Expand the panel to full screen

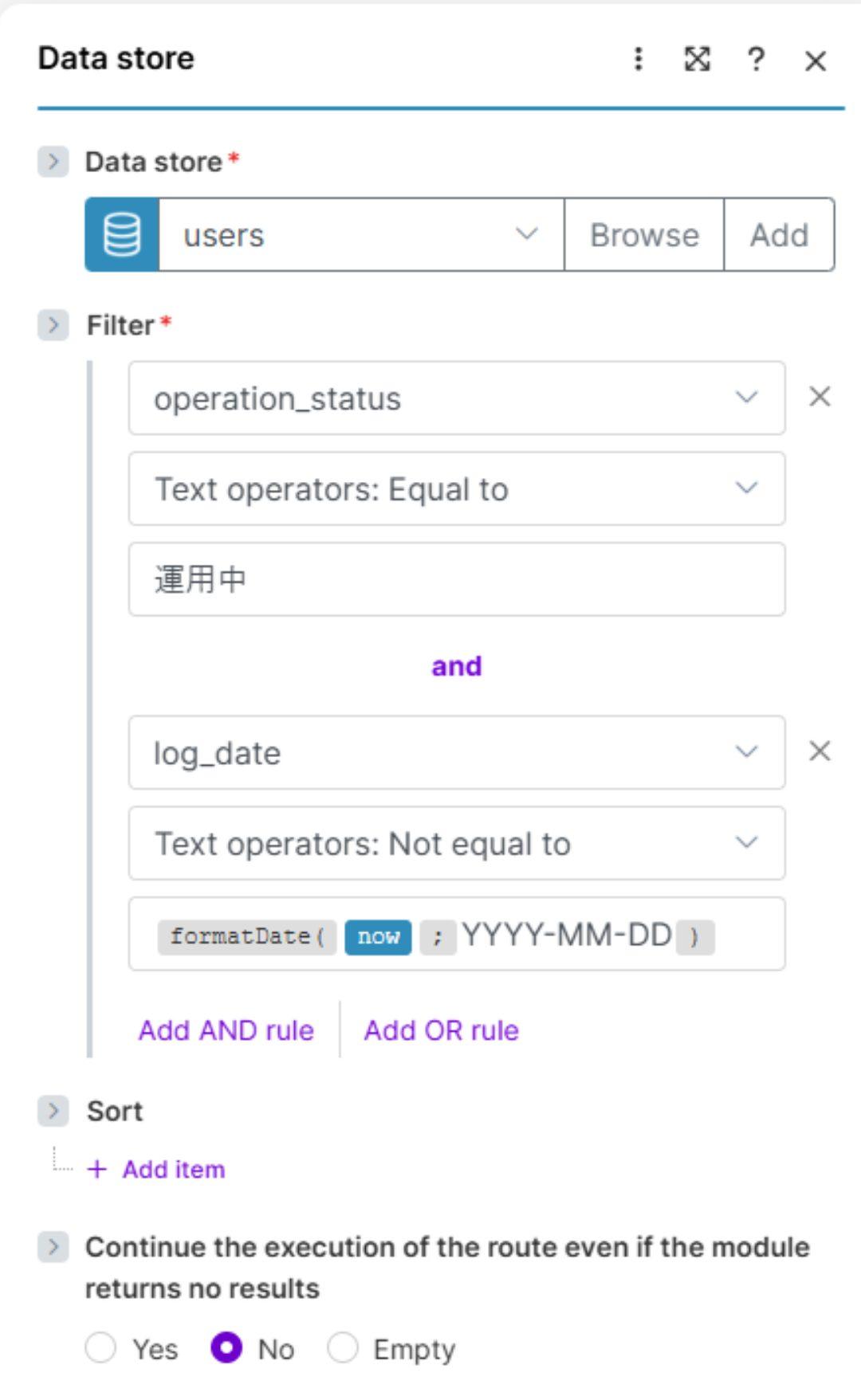[x=698, y=59]
